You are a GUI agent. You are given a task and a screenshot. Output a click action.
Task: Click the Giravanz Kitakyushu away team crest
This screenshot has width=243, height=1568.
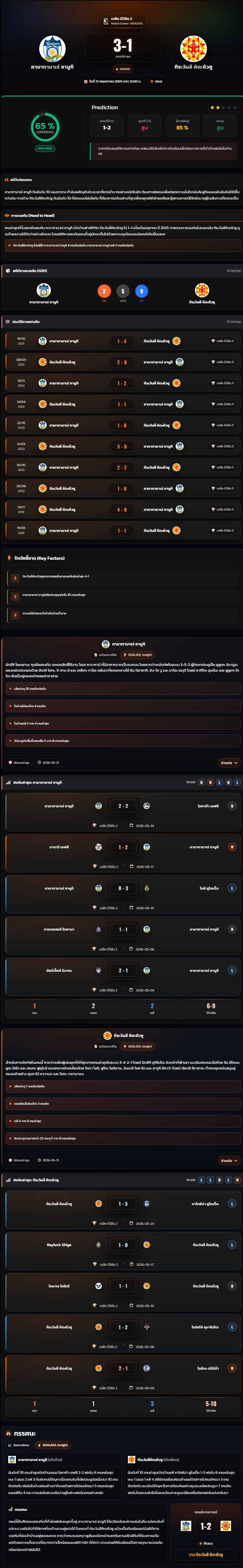tap(193, 49)
